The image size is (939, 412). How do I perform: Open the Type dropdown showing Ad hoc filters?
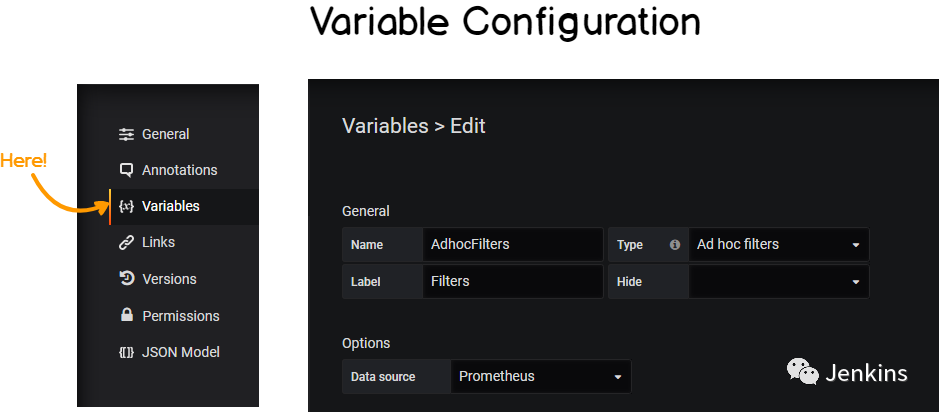click(779, 244)
